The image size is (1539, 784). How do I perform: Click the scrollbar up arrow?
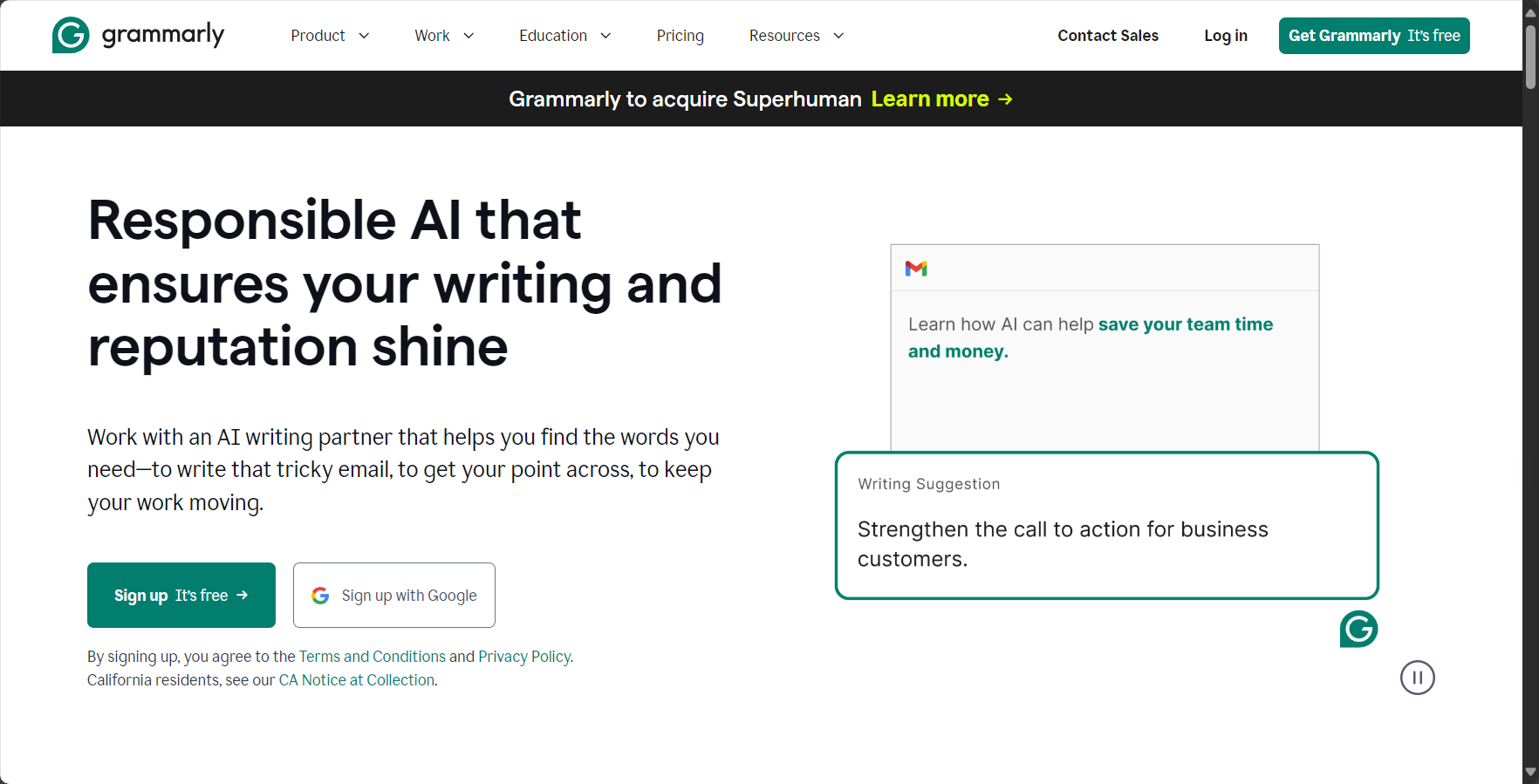1530,12
